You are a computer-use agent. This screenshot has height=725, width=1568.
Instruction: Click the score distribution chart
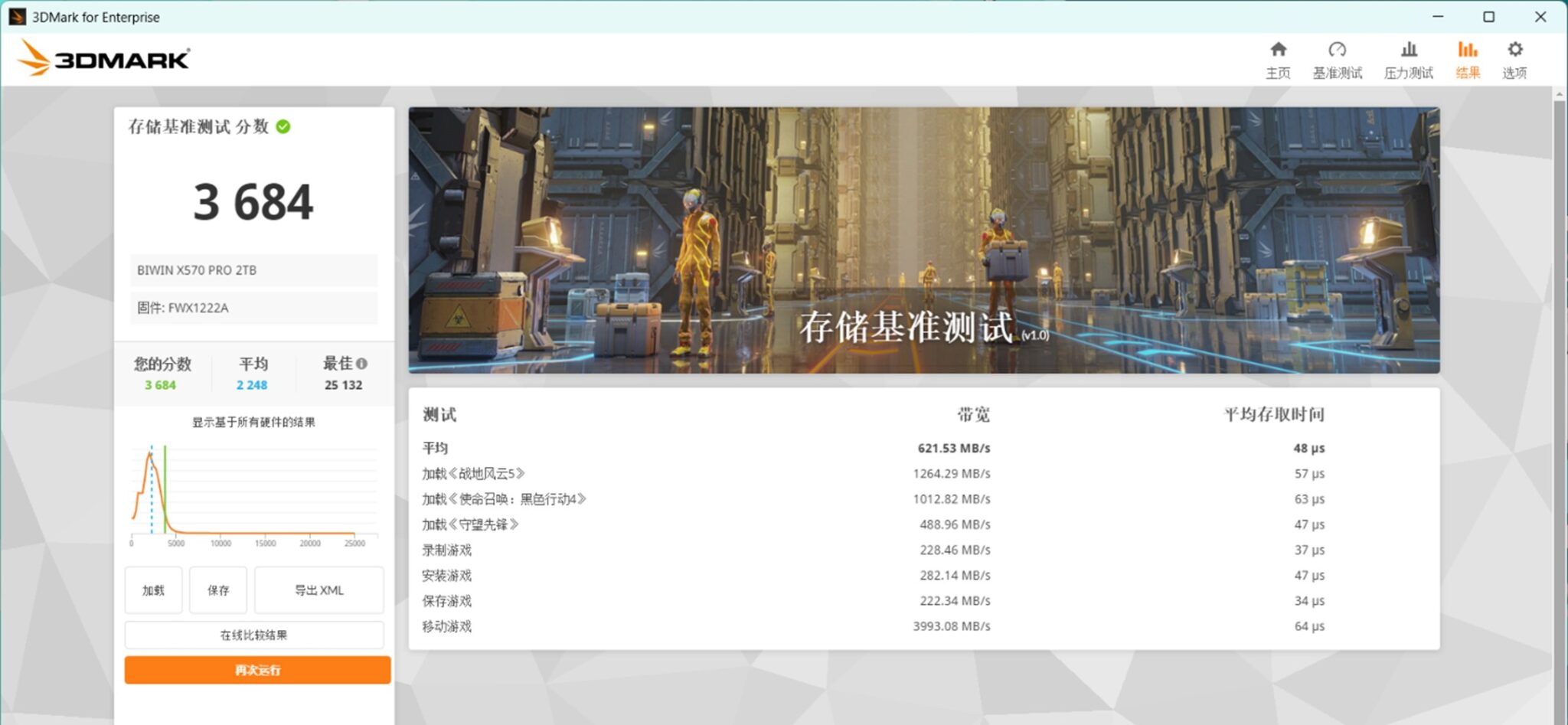click(x=254, y=494)
